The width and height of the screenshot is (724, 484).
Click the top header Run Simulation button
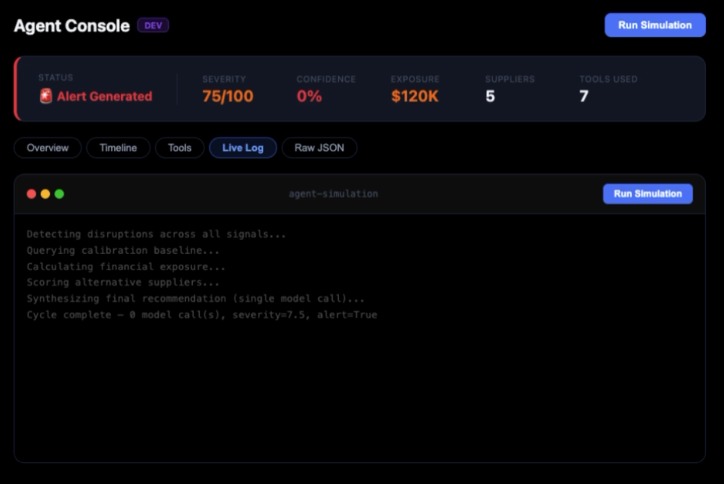[655, 25]
